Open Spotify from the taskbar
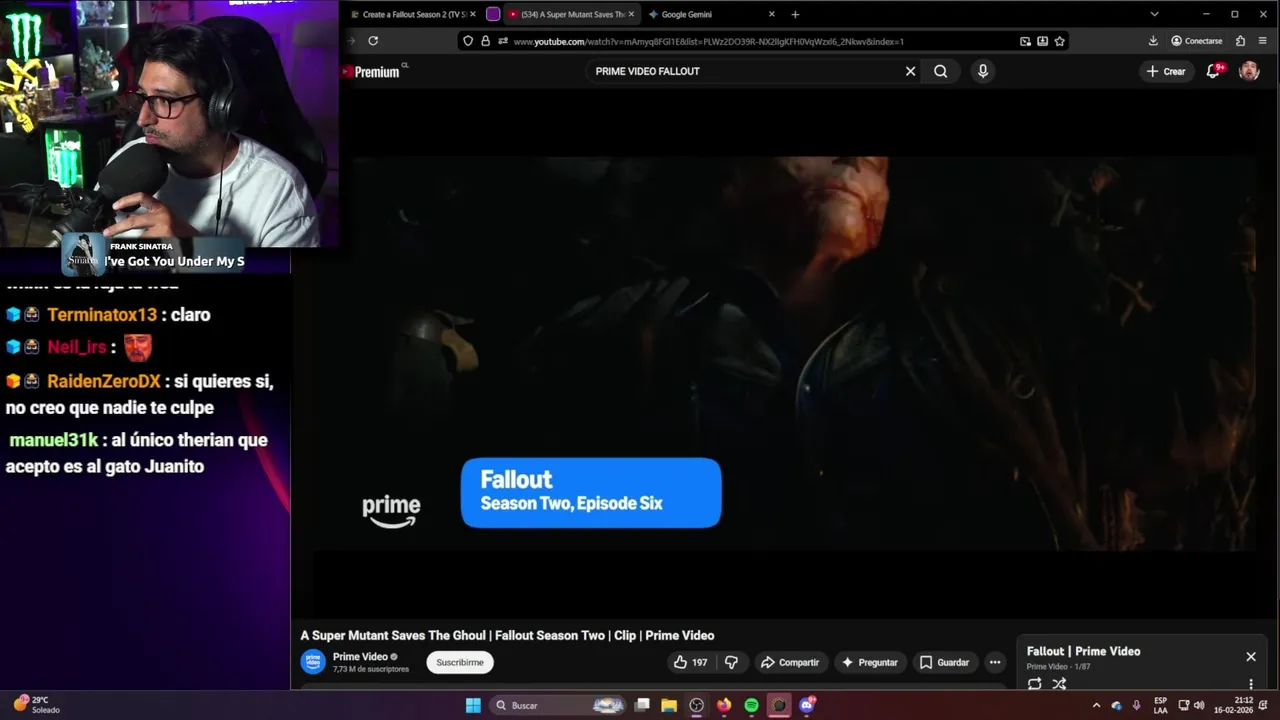This screenshot has width=1280, height=720. (751, 705)
